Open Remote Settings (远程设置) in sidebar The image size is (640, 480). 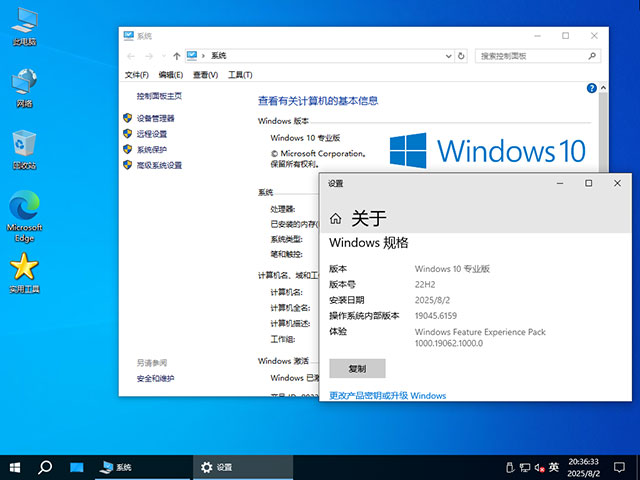pyautogui.click(x=152, y=134)
